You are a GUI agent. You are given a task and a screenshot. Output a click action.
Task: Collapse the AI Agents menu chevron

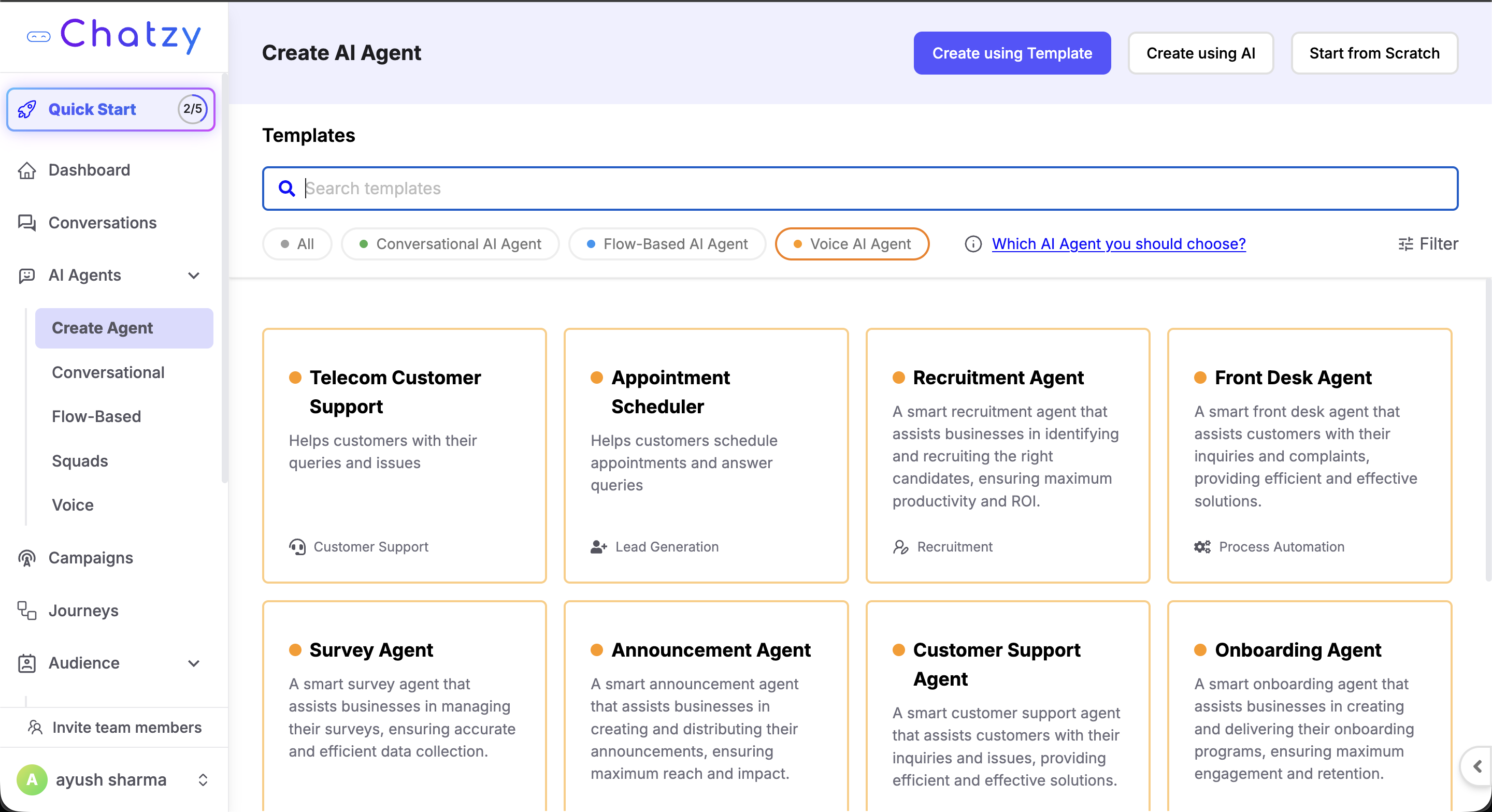pyautogui.click(x=194, y=275)
